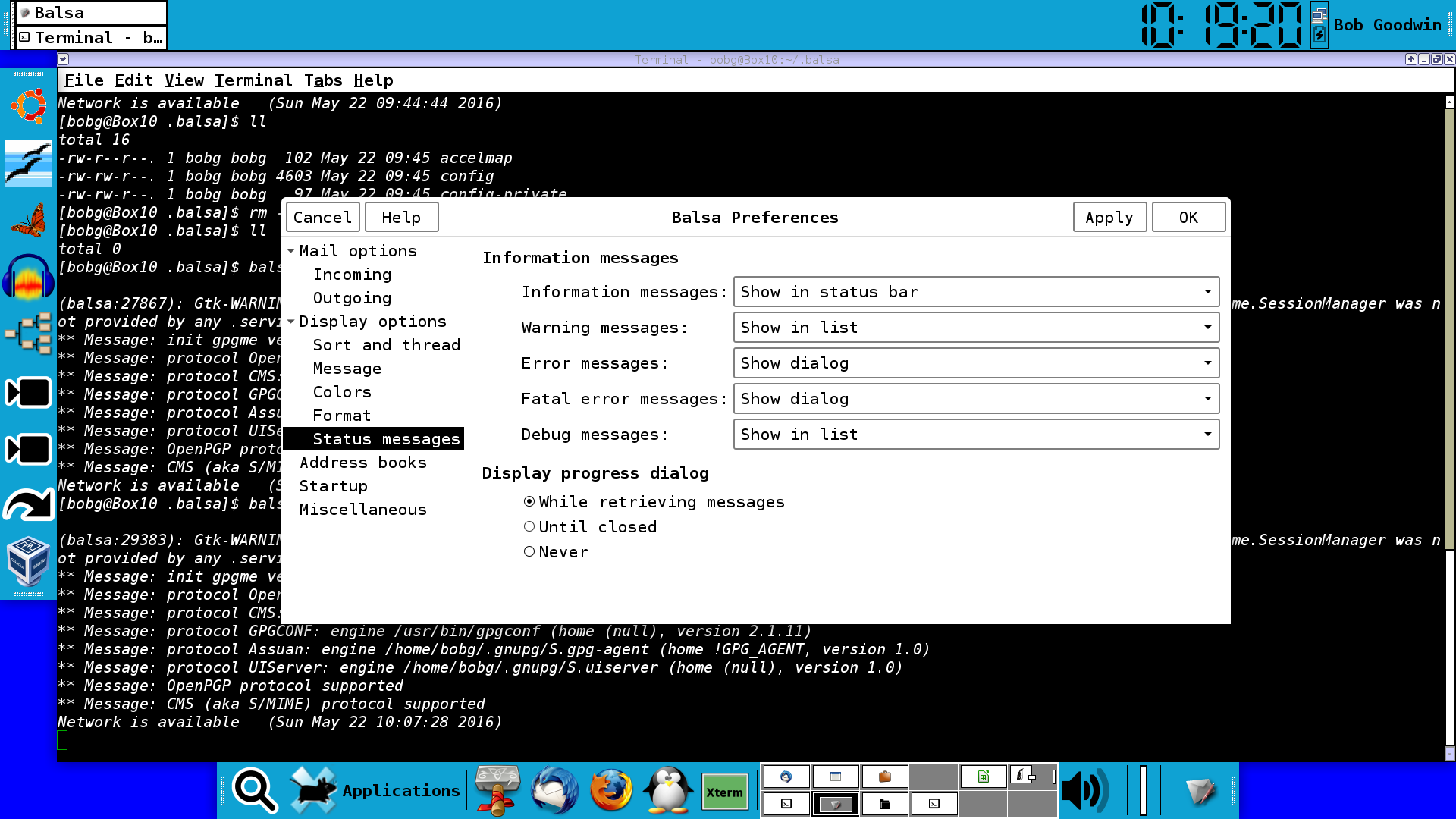The height and width of the screenshot is (819, 1456).
Task: Click Help button in Balsa Preferences
Action: (401, 218)
